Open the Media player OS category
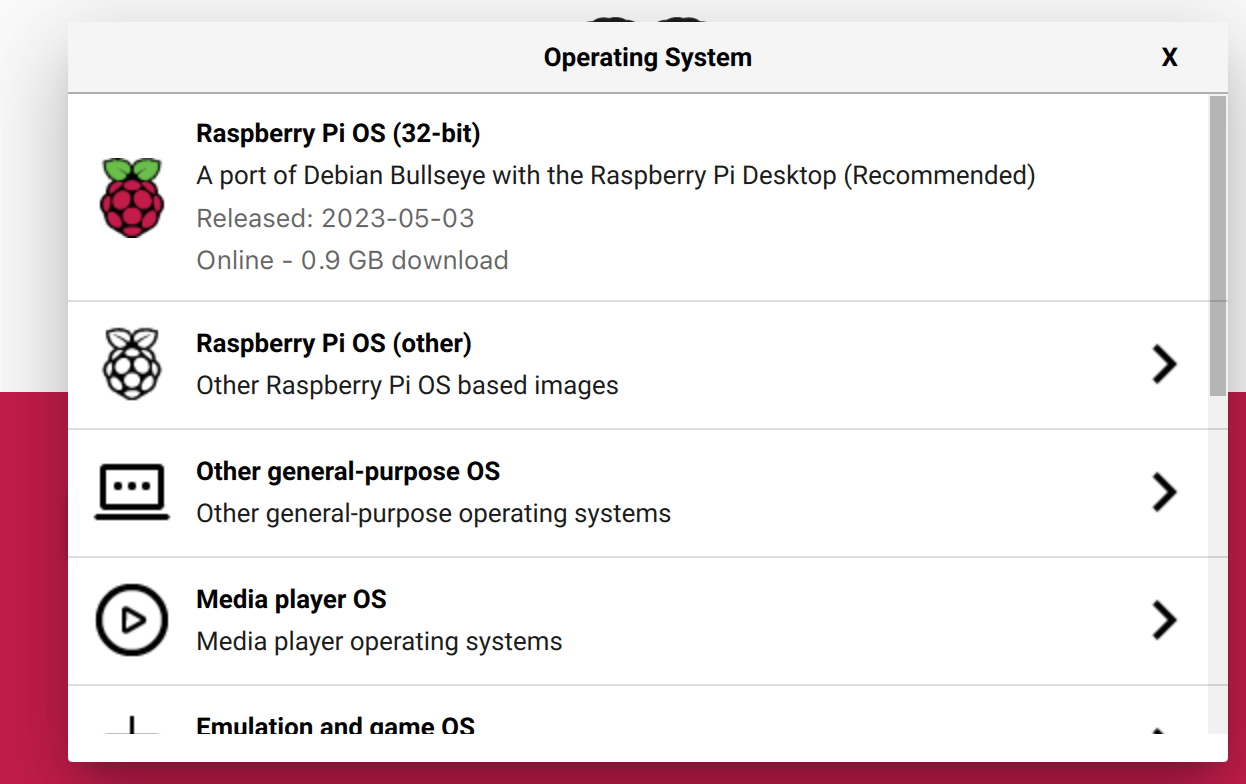This screenshot has width=1246, height=784. (500, 619)
